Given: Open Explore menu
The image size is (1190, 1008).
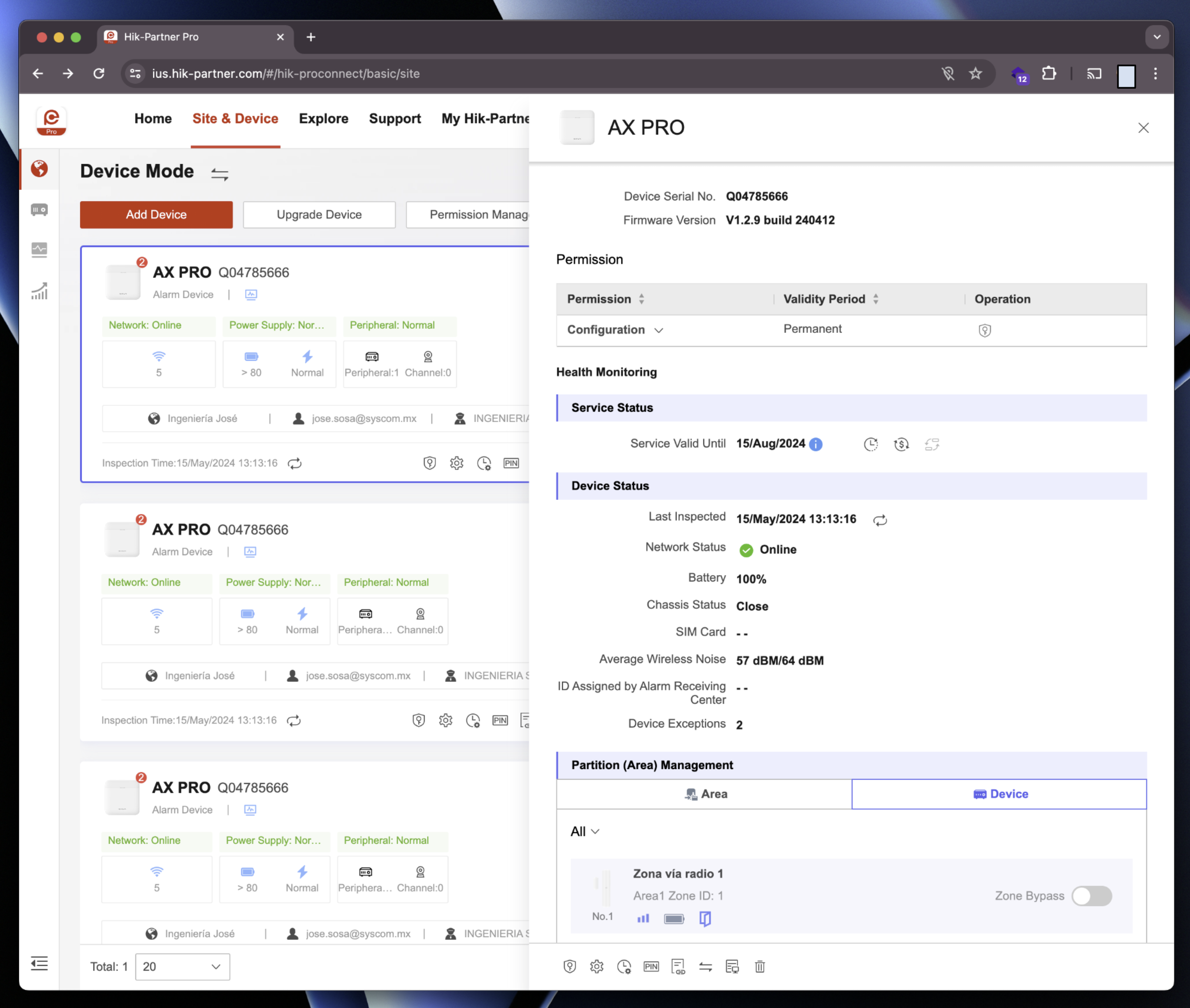Looking at the screenshot, I should click(x=323, y=118).
